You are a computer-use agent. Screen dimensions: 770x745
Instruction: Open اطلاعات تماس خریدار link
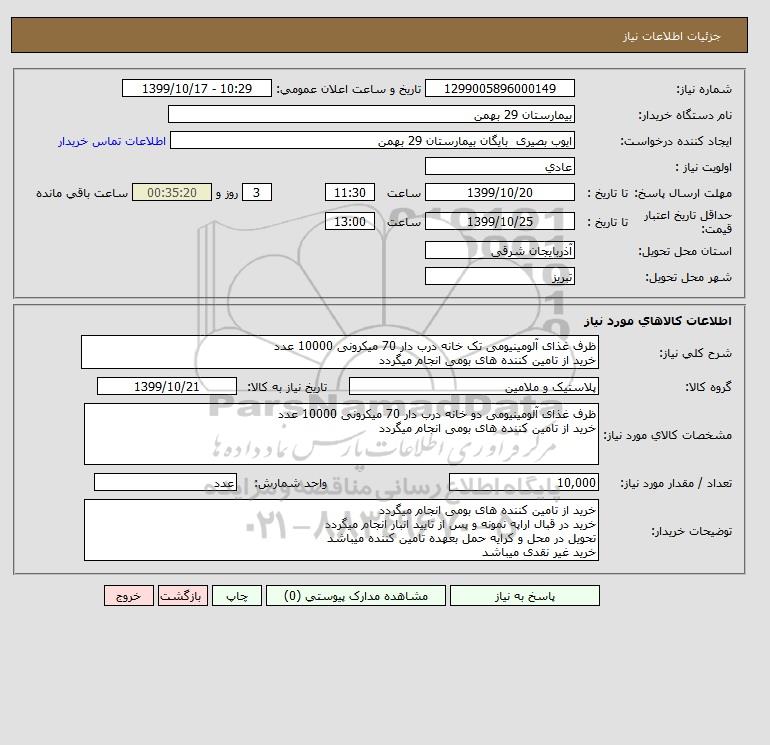click(112, 141)
